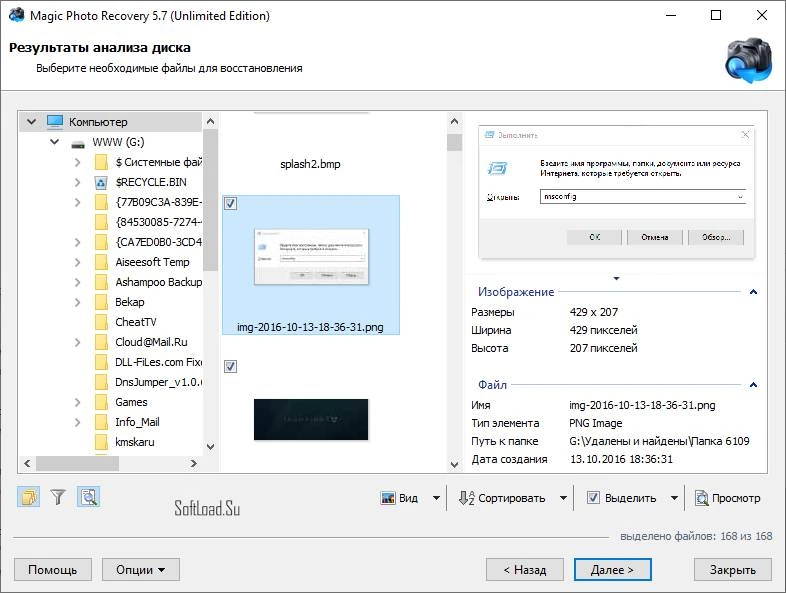786x593 pixels.
Task: Expand the Bekap folder node
Action: 78,302
